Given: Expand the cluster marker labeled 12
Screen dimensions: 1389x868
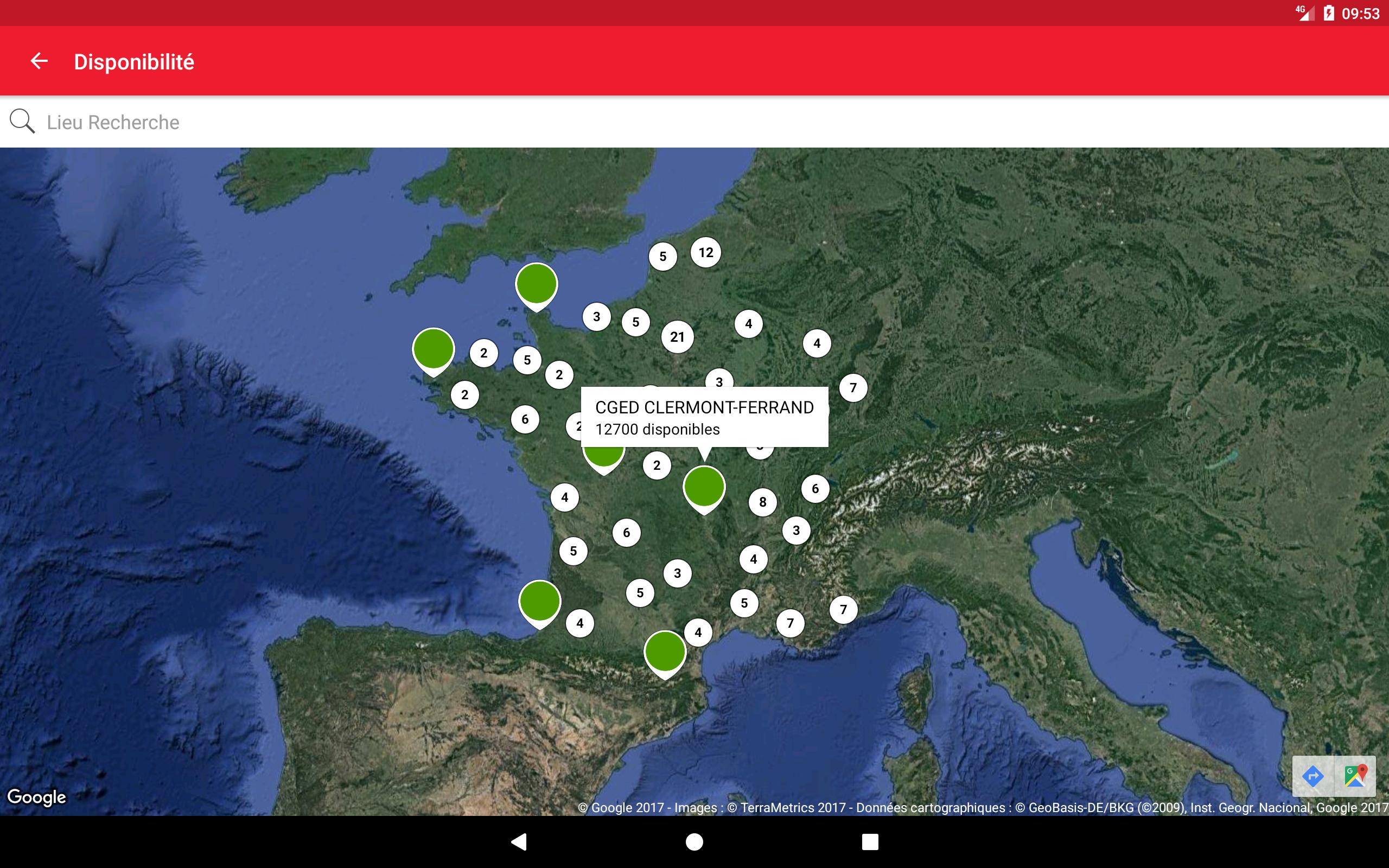Looking at the screenshot, I should (x=706, y=252).
